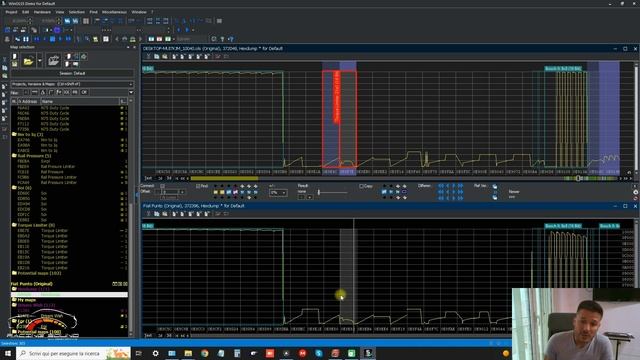Viewport: 640px width, 360px height.
Task: Collapse the Rail Pressure folder
Action: point(32,156)
